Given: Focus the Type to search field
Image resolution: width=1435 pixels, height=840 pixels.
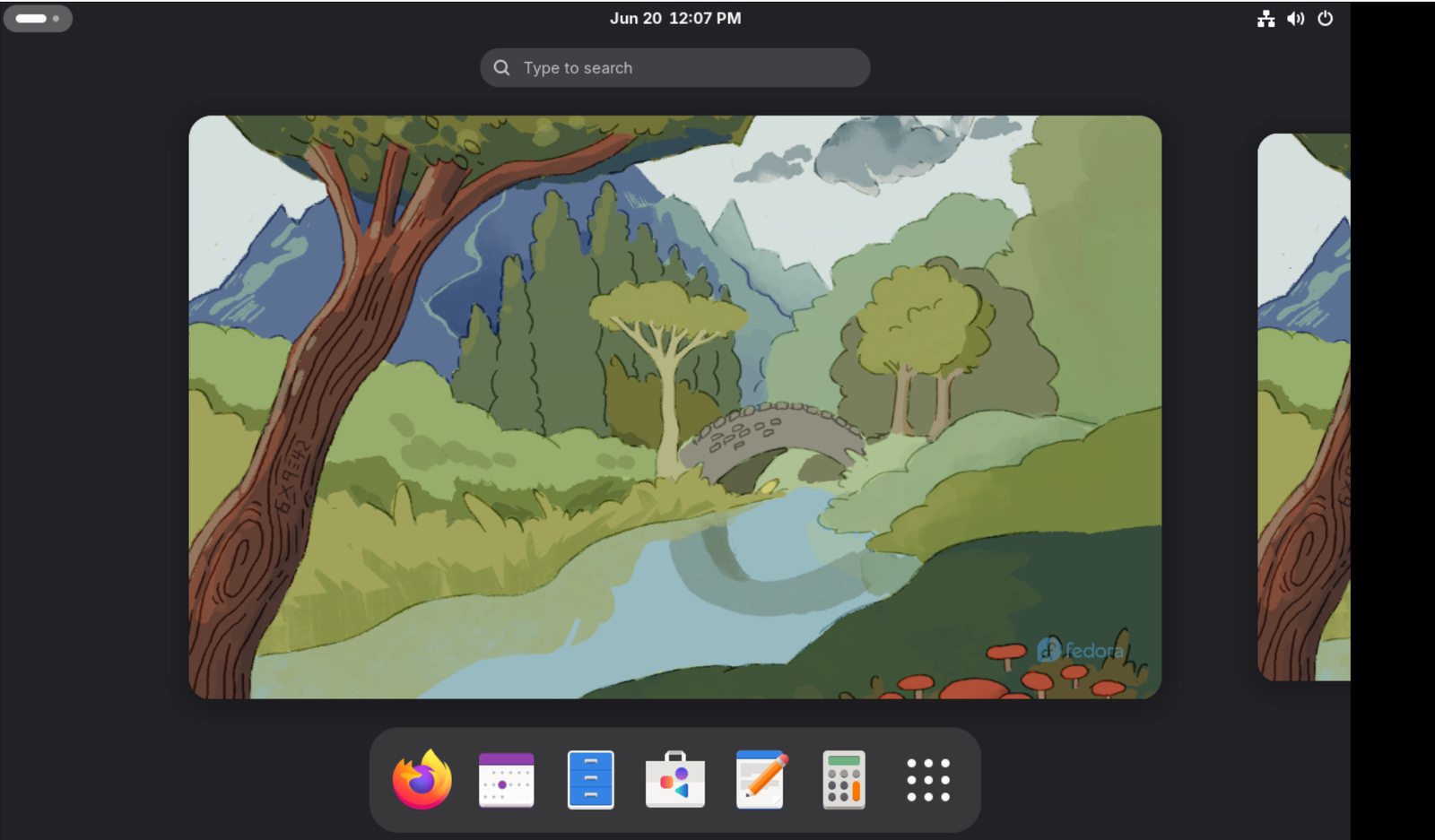Looking at the screenshot, I should pos(674,67).
